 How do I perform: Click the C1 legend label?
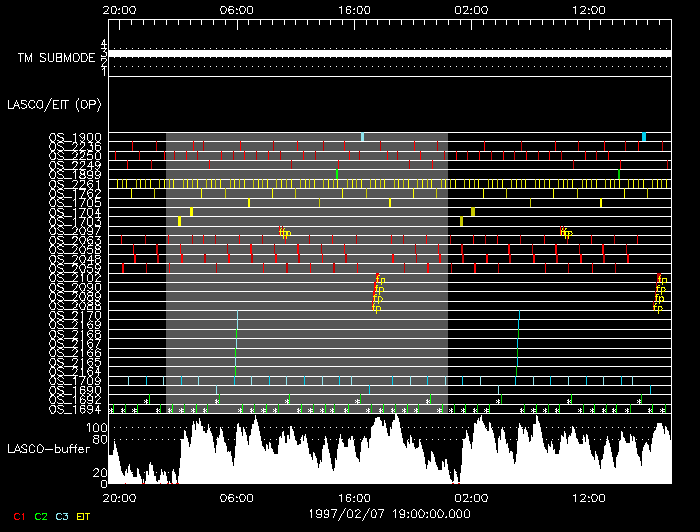pos(18,516)
